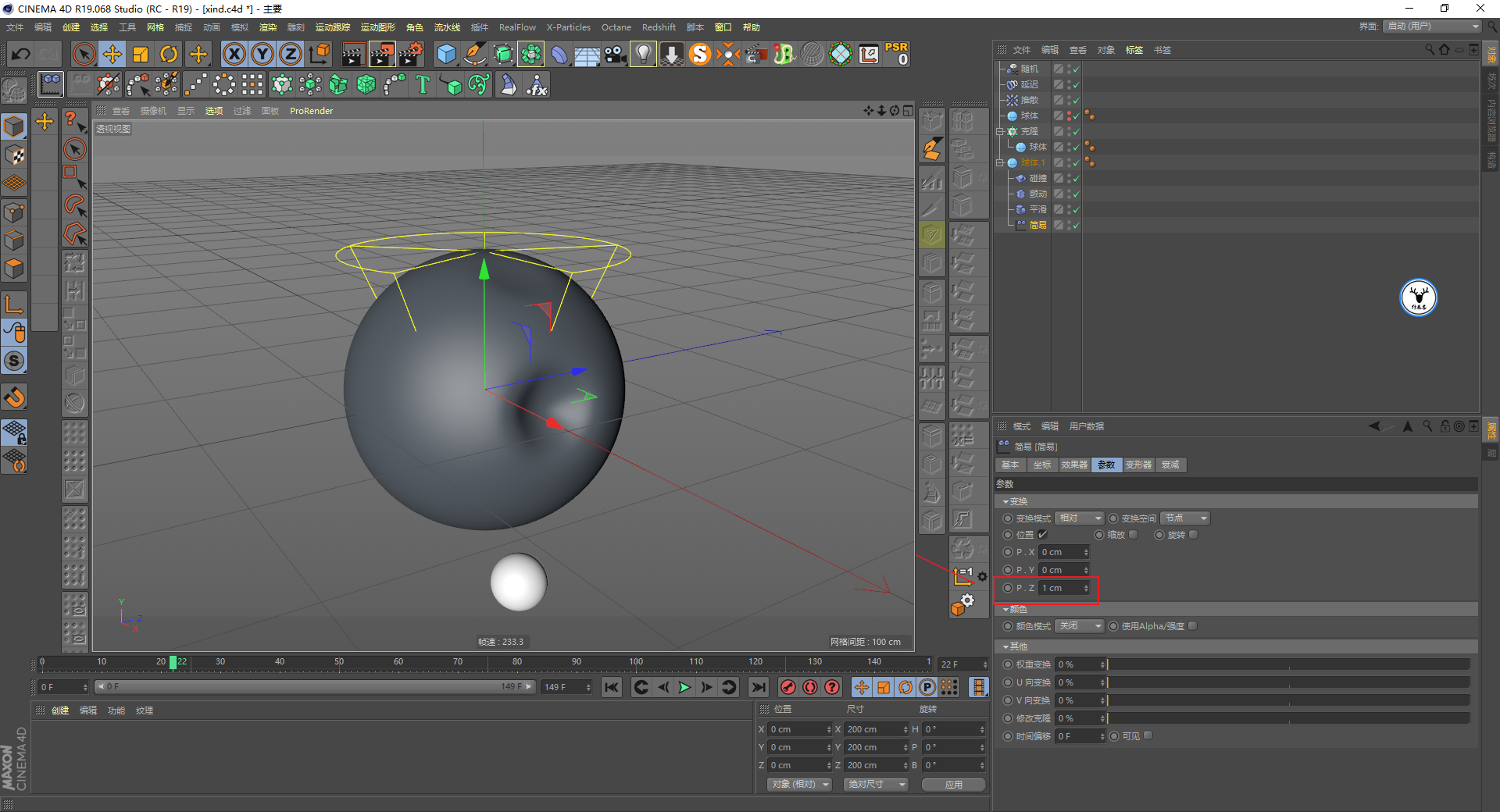Screen dimensions: 1500x812
Task: Check the 使用Alpha/强度 checkbox
Action: [x=1193, y=626]
